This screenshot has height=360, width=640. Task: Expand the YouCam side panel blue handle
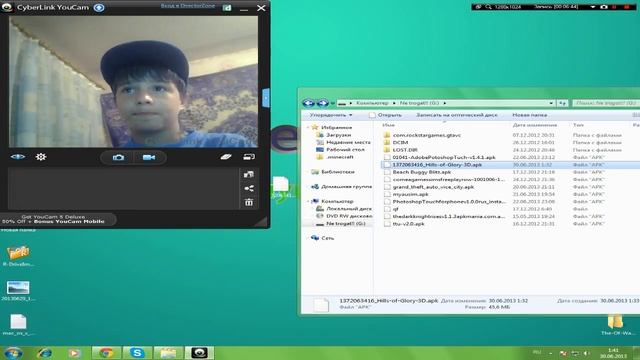coord(266,98)
